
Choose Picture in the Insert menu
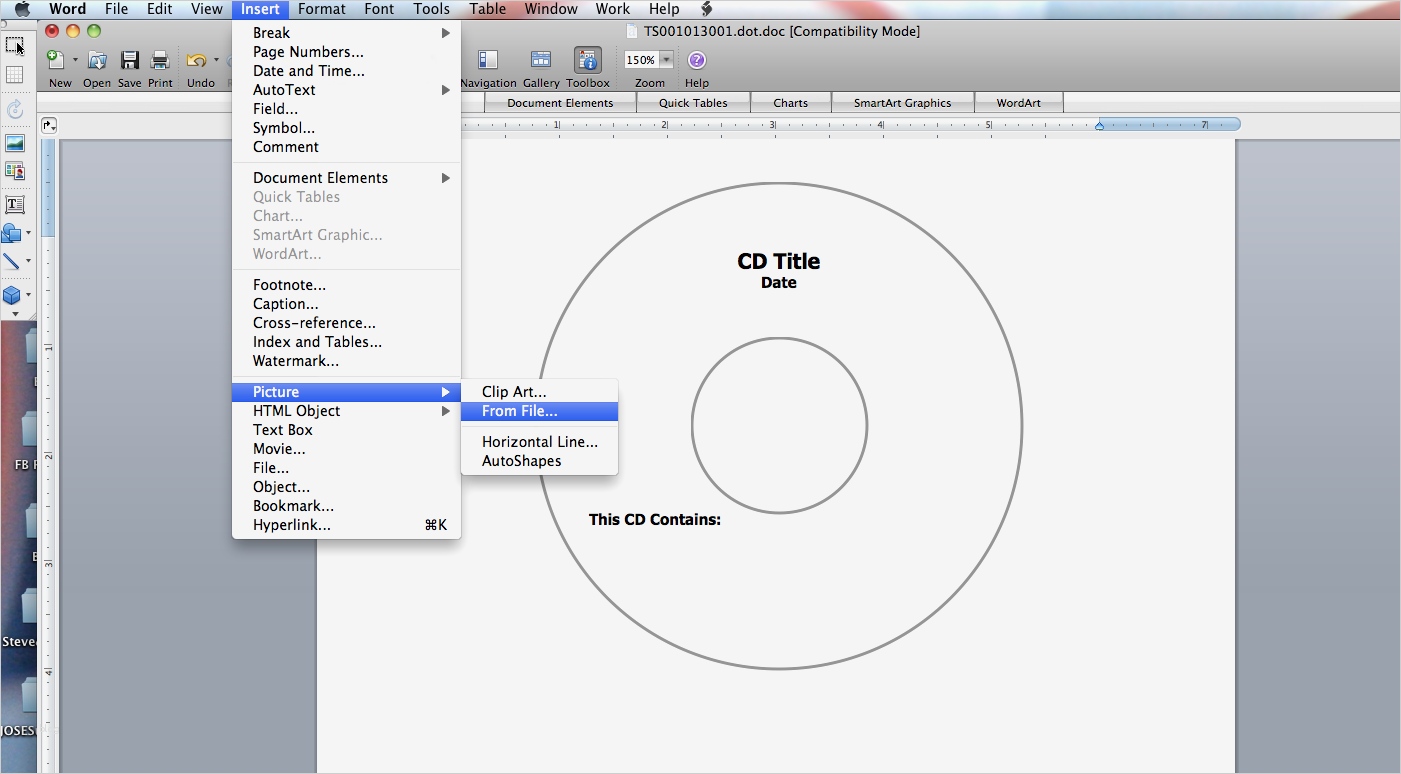(346, 392)
